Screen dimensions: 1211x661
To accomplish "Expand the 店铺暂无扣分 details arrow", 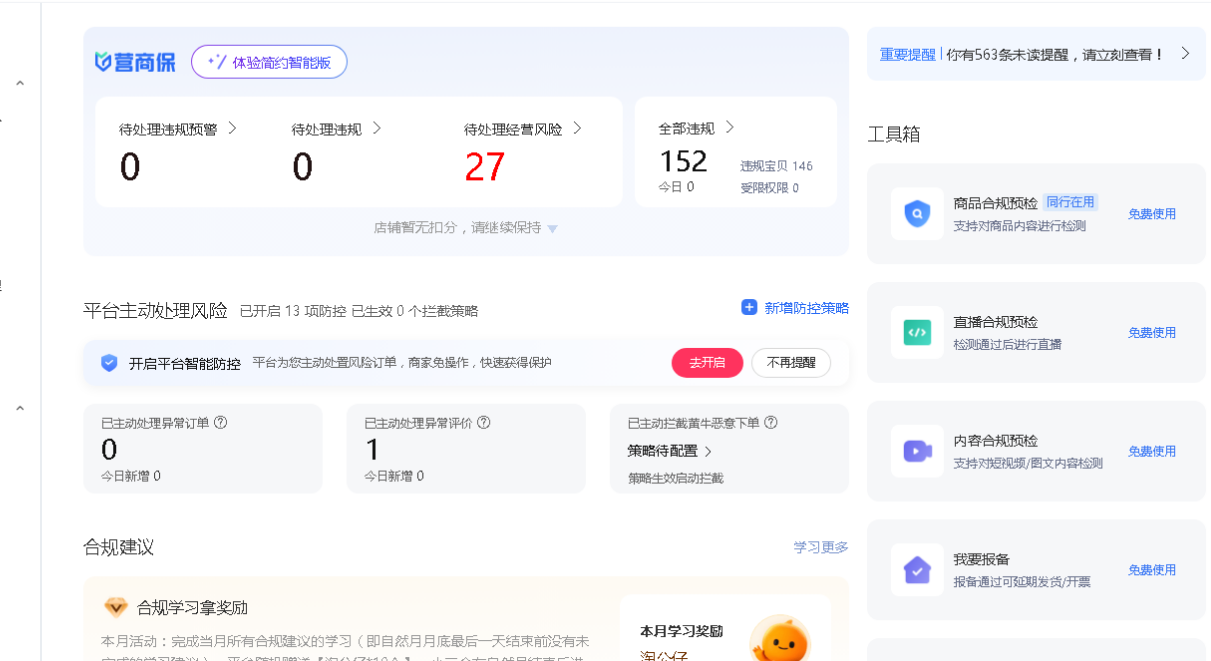I will point(553,229).
